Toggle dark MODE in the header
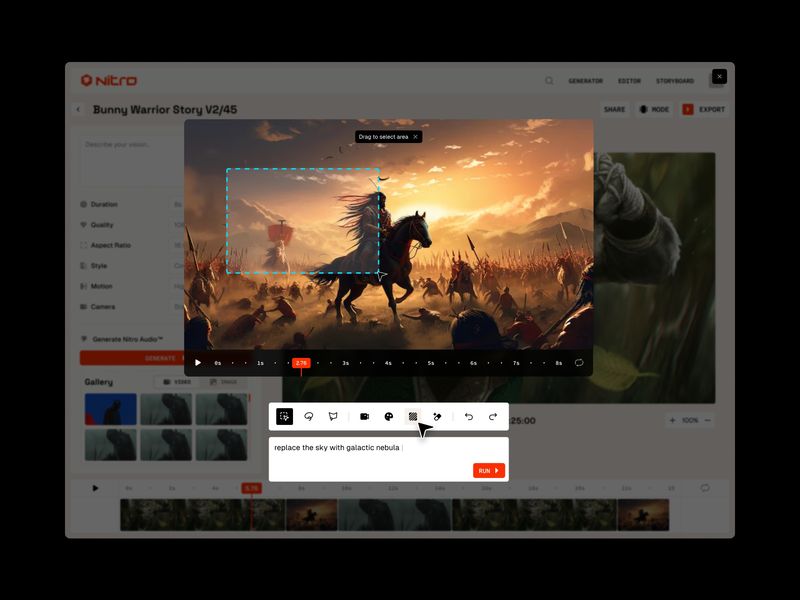 point(654,109)
